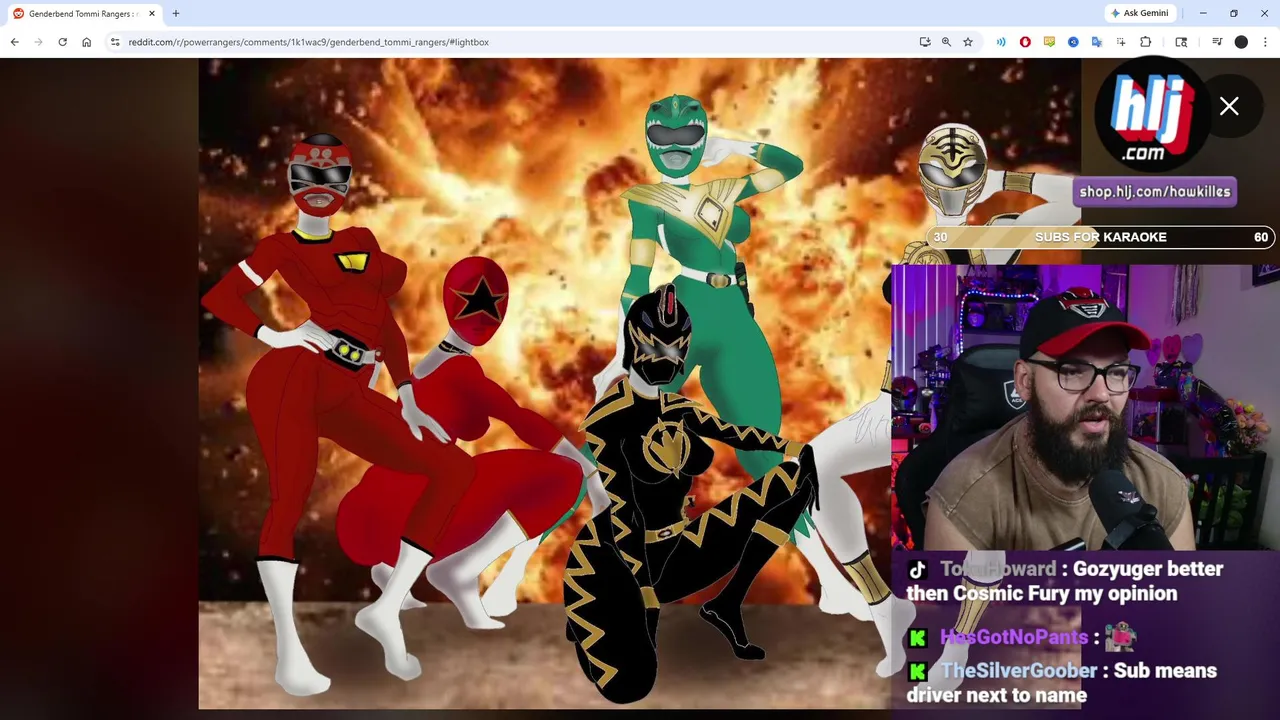1280x720 pixels.
Task: Go back to the previous page
Action: point(14,42)
